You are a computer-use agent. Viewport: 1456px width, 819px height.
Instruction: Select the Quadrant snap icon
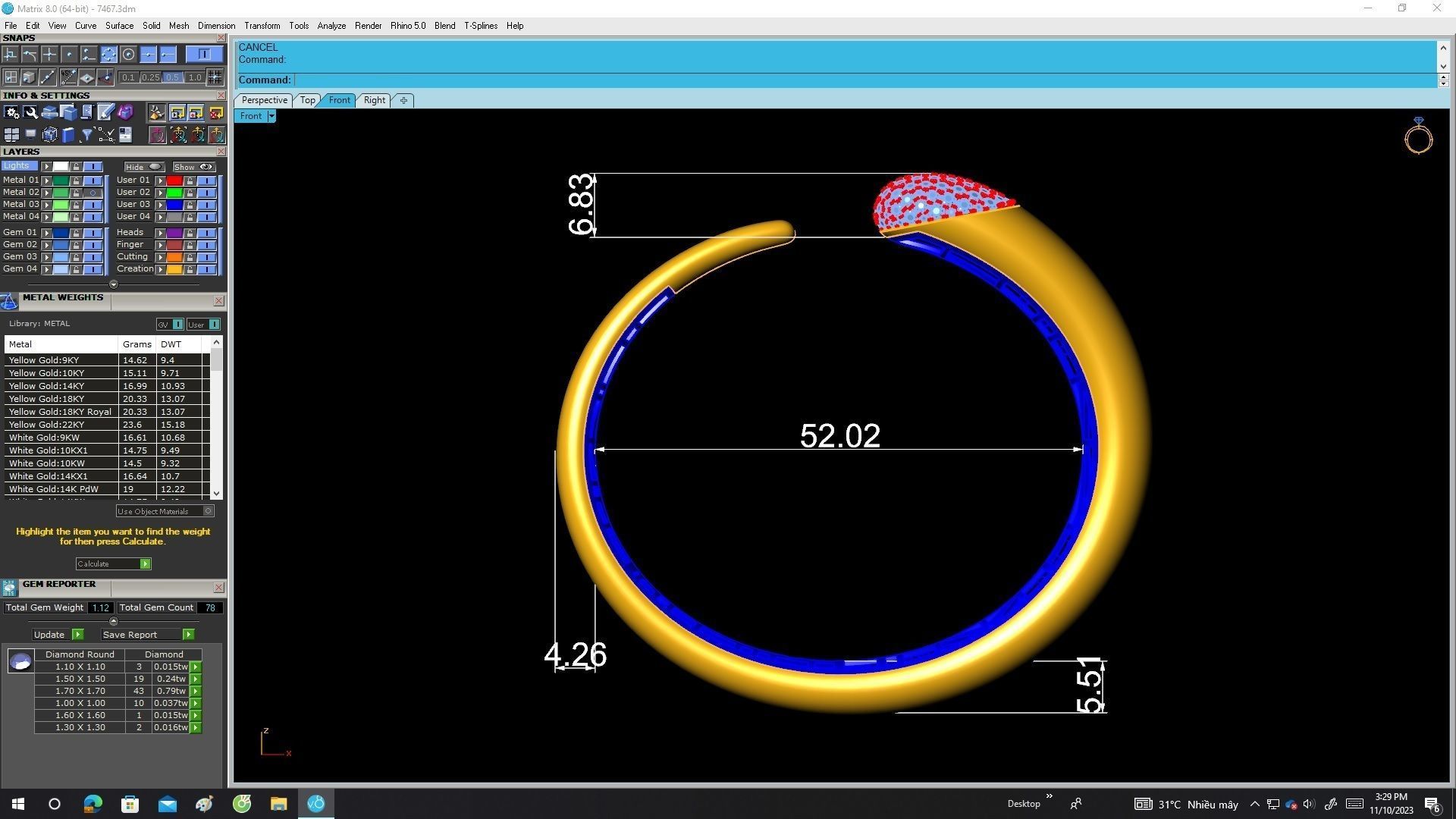coord(108,55)
